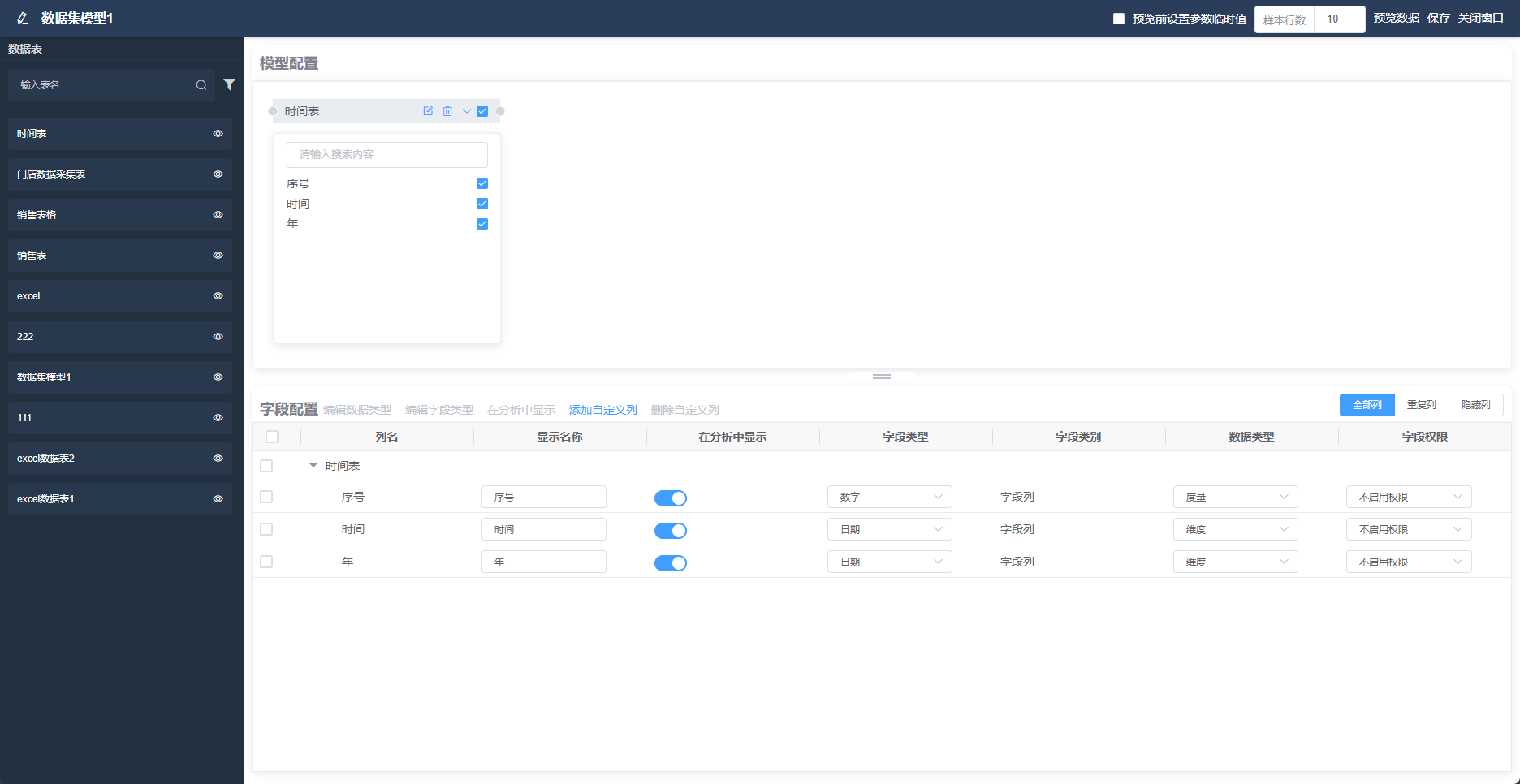Viewport: 1520px width, 784px height.
Task: Turn off 在分析中显示 switch for 年
Action: point(671,563)
